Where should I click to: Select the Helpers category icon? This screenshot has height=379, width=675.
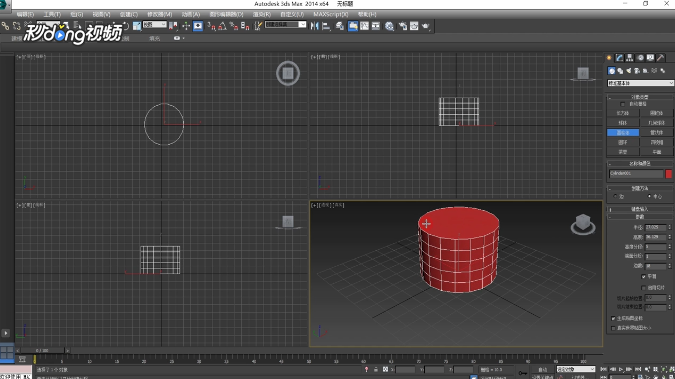coord(645,71)
